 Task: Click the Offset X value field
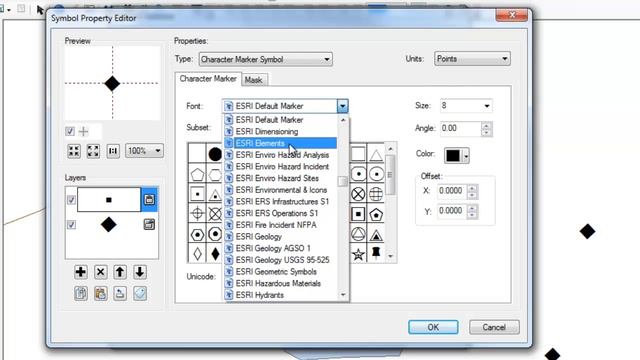[x=452, y=191]
